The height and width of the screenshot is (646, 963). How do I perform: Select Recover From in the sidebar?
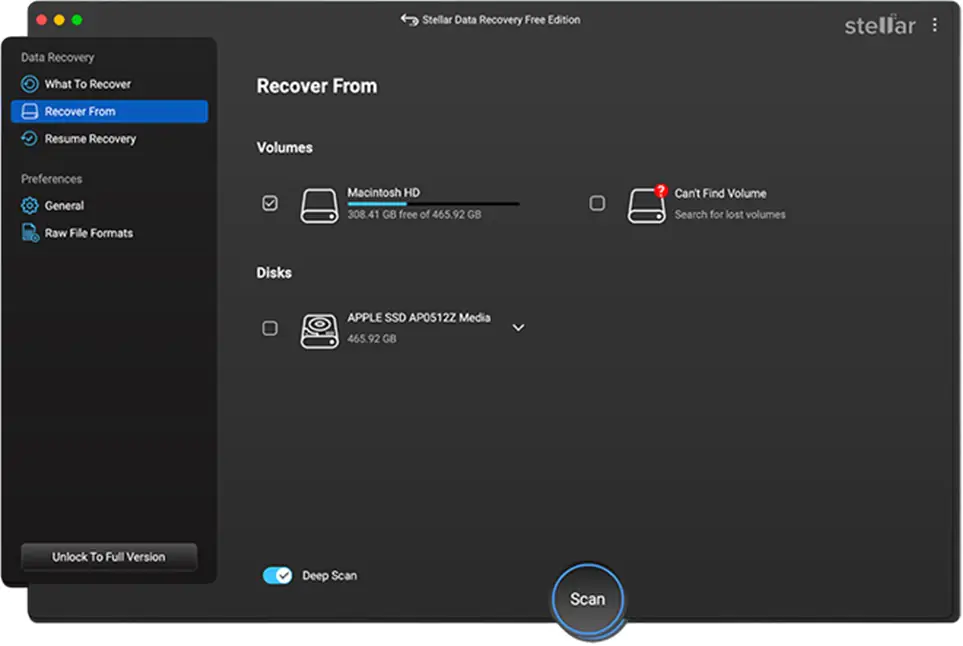pos(109,112)
